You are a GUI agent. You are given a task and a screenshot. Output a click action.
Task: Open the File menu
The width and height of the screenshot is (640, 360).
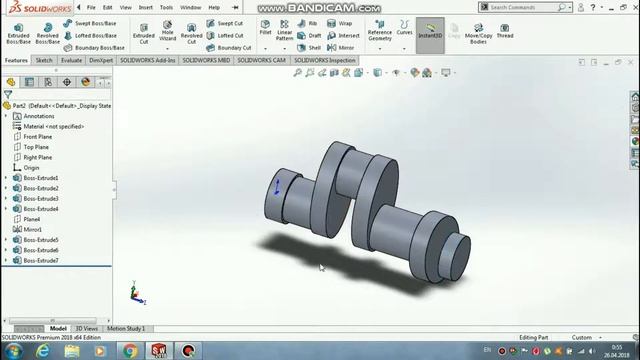[91, 7]
